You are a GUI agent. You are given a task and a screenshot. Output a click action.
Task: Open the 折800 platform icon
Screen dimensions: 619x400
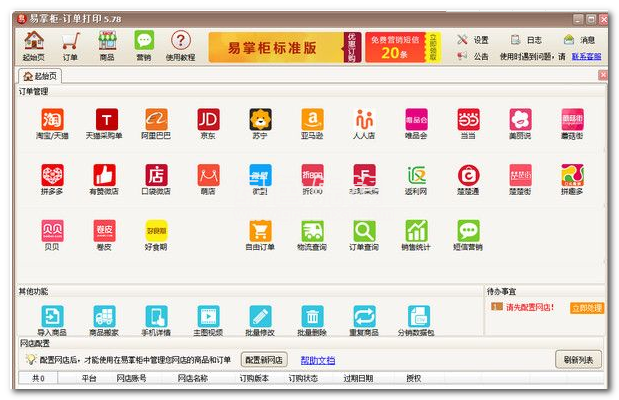pos(312,175)
